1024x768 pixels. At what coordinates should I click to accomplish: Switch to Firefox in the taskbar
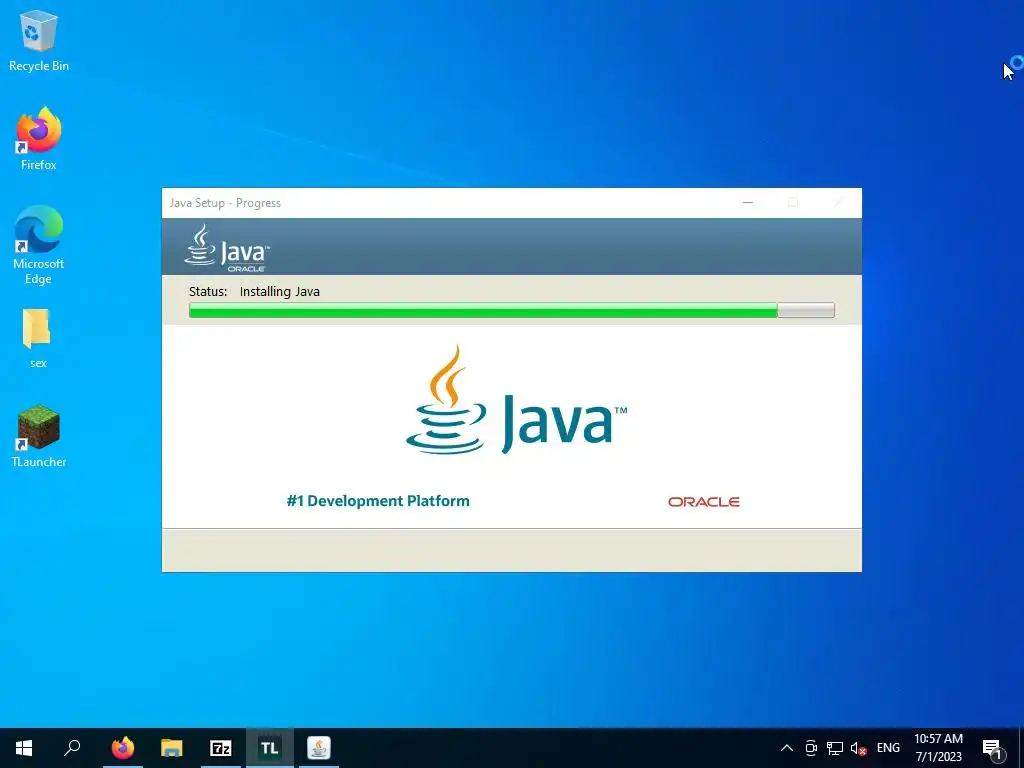tap(123, 748)
